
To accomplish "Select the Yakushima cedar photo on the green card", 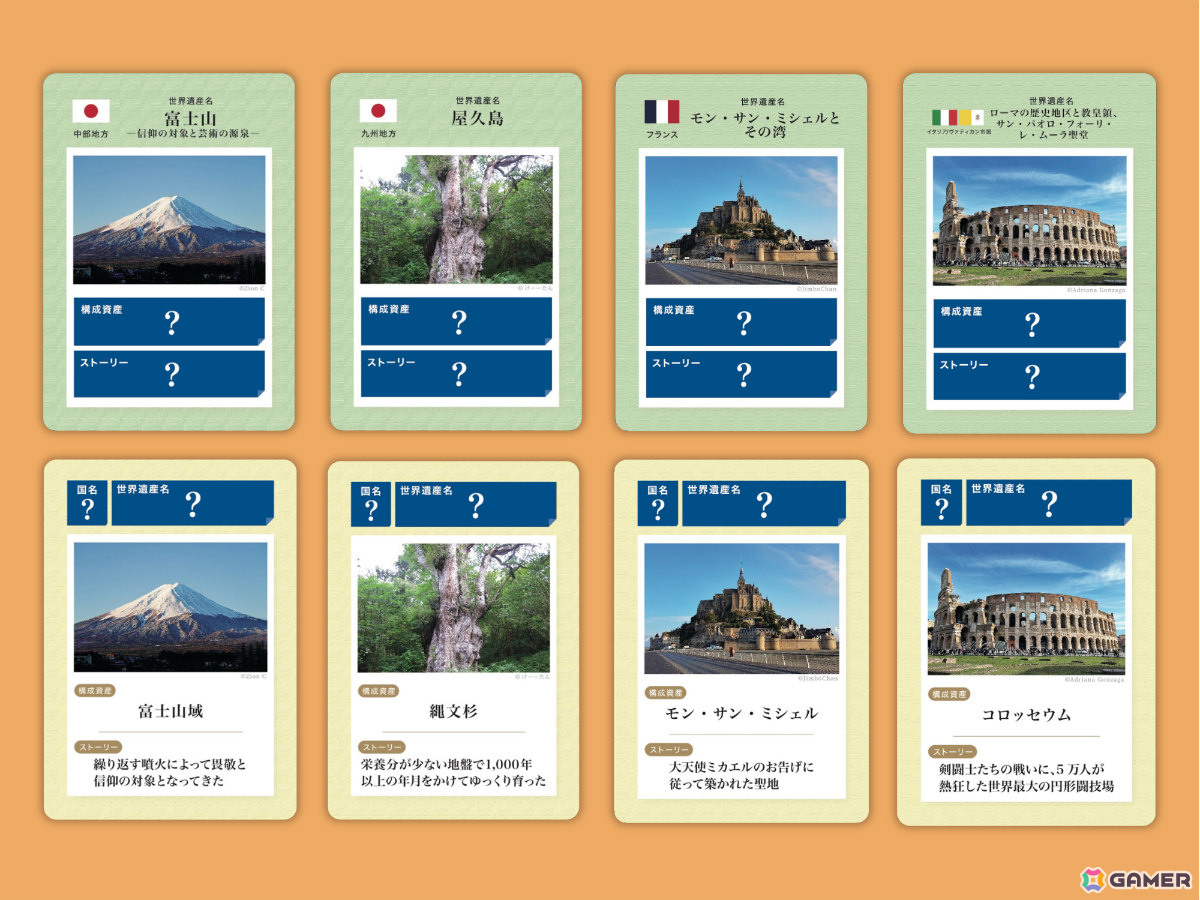I will tap(456, 220).
